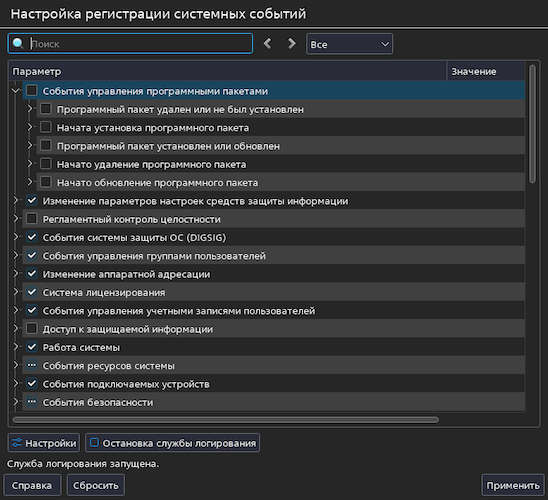Click the horizontal scrollbar under the list
Screen dimensions: 548x500
pyautogui.click(x=225, y=420)
